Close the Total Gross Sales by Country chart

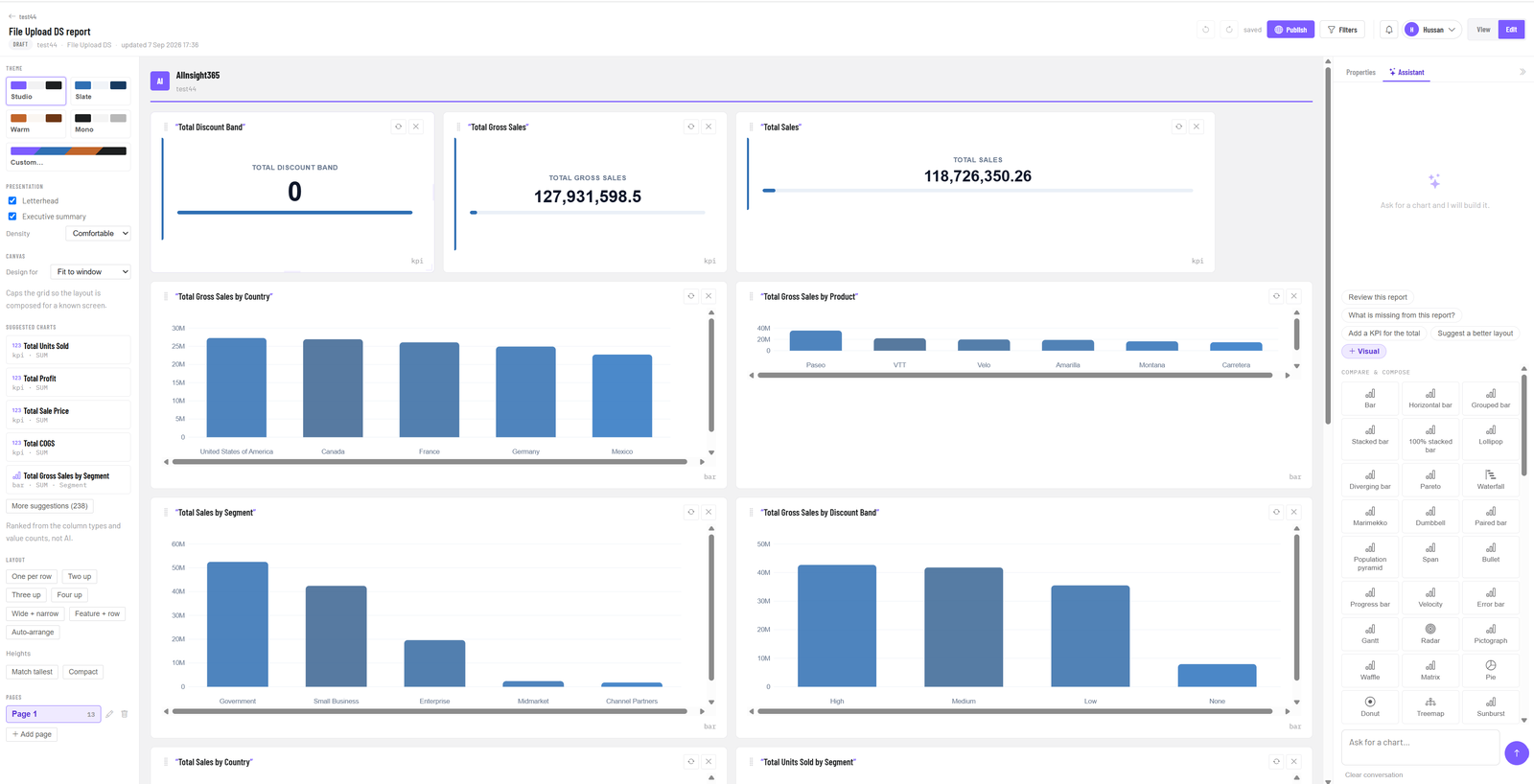709,296
